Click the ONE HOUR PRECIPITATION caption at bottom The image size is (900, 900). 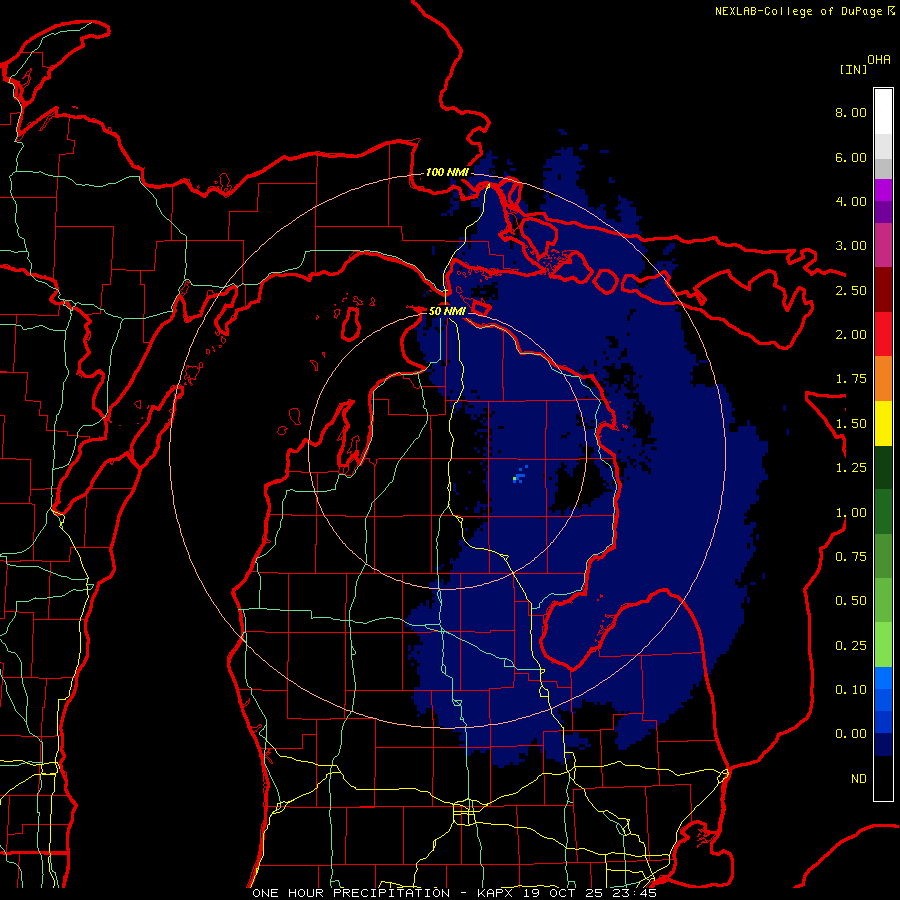(454, 893)
